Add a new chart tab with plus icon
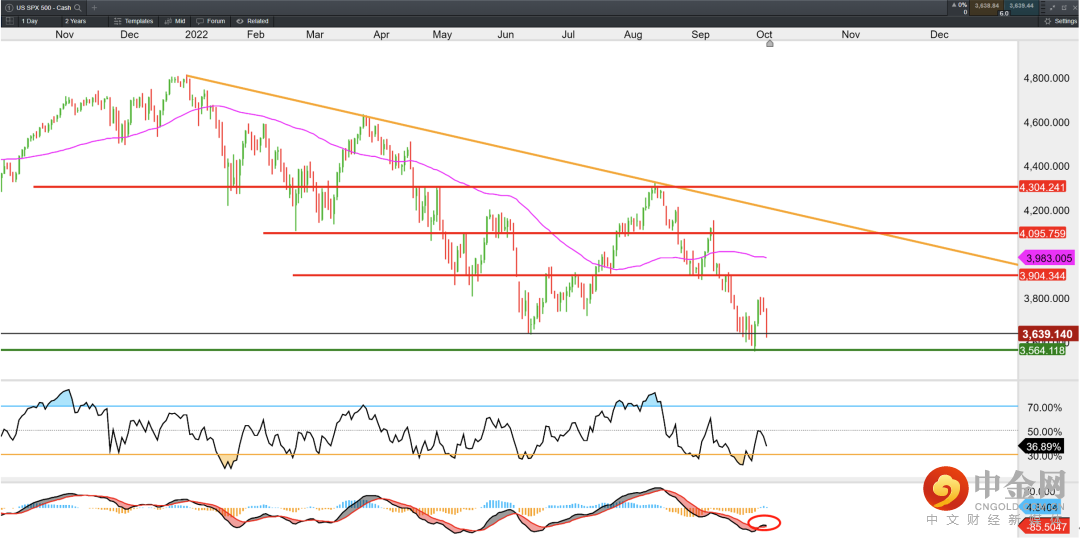1080x538 pixels. 94,7
